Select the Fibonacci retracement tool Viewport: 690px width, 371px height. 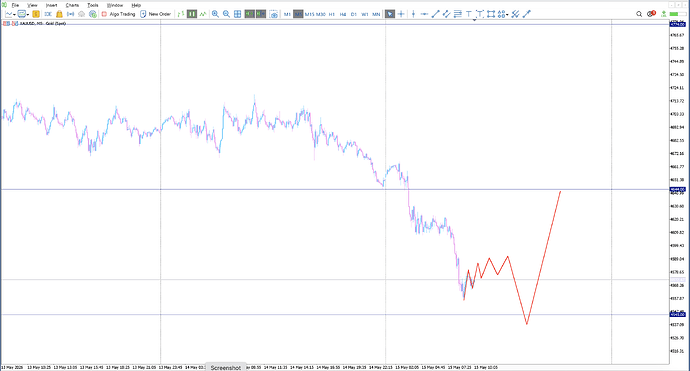tap(458, 14)
